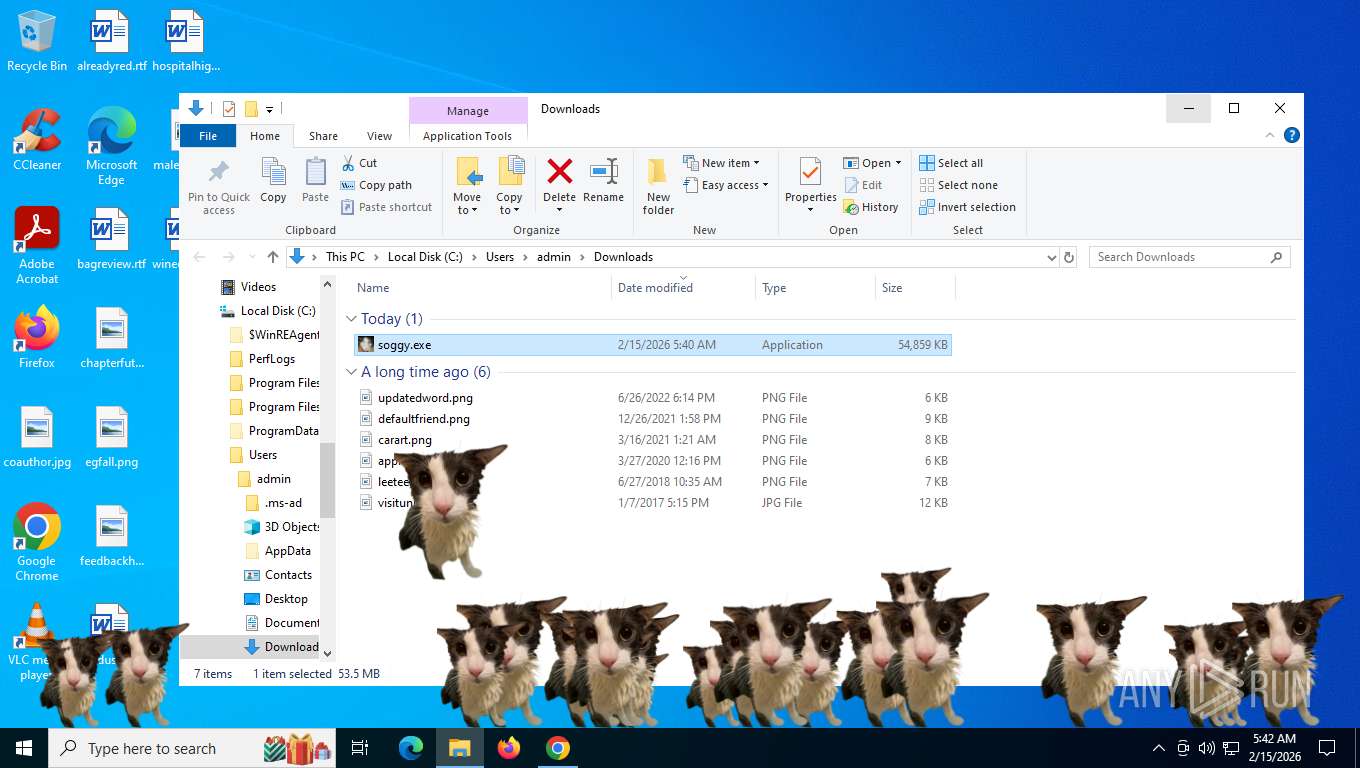1360x768 pixels.
Task: Click Invert selection in ribbon
Action: click(x=967, y=207)
